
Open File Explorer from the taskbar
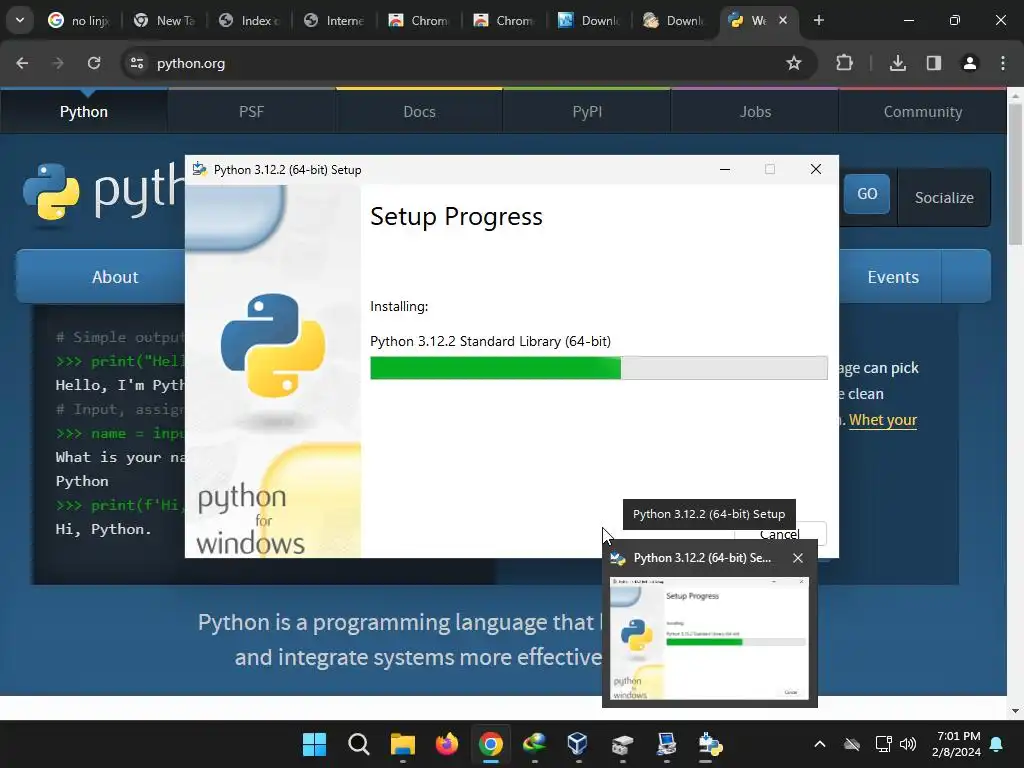(402, 744)
